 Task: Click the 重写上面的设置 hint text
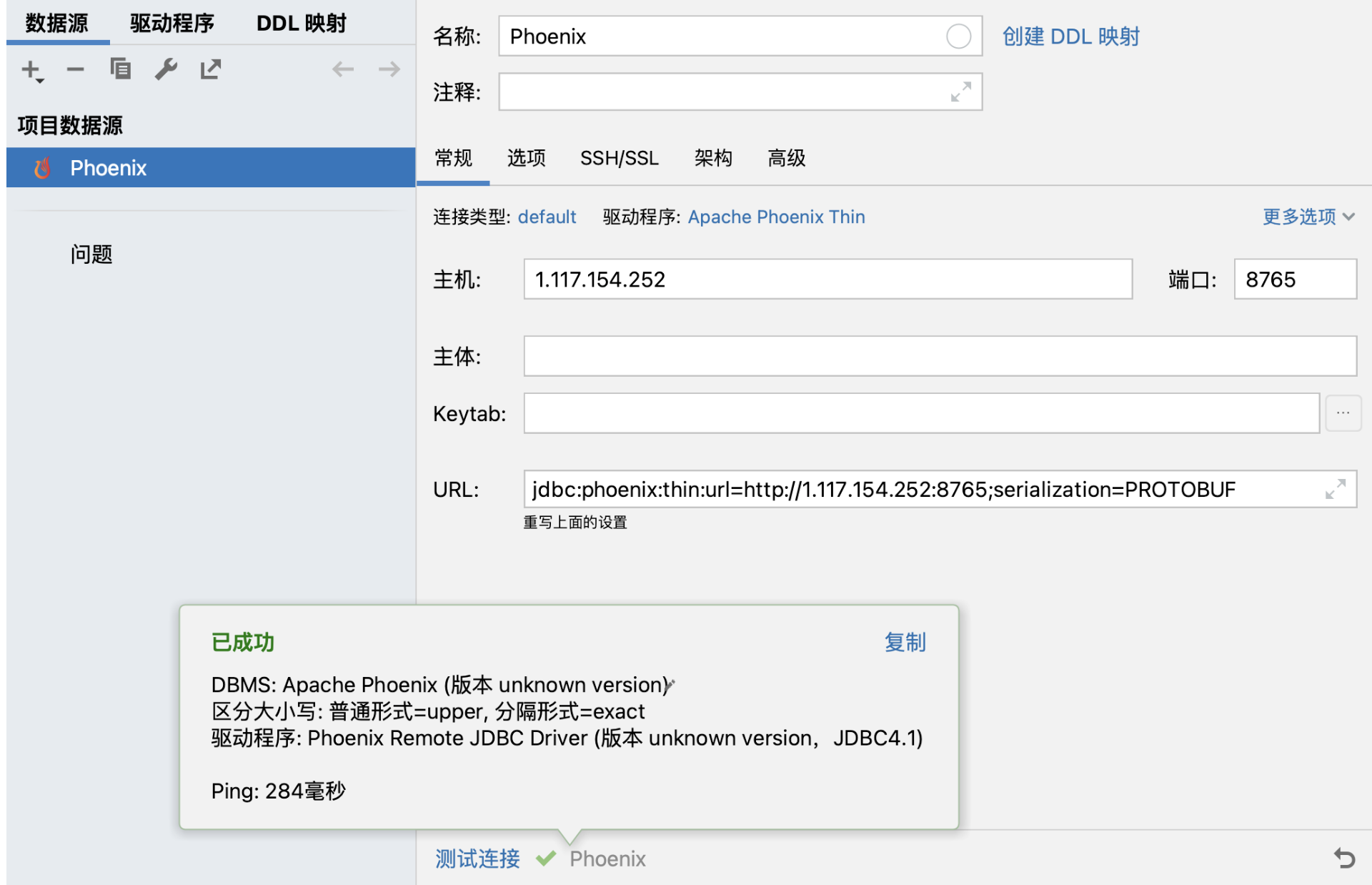click(x=575, y=523)
